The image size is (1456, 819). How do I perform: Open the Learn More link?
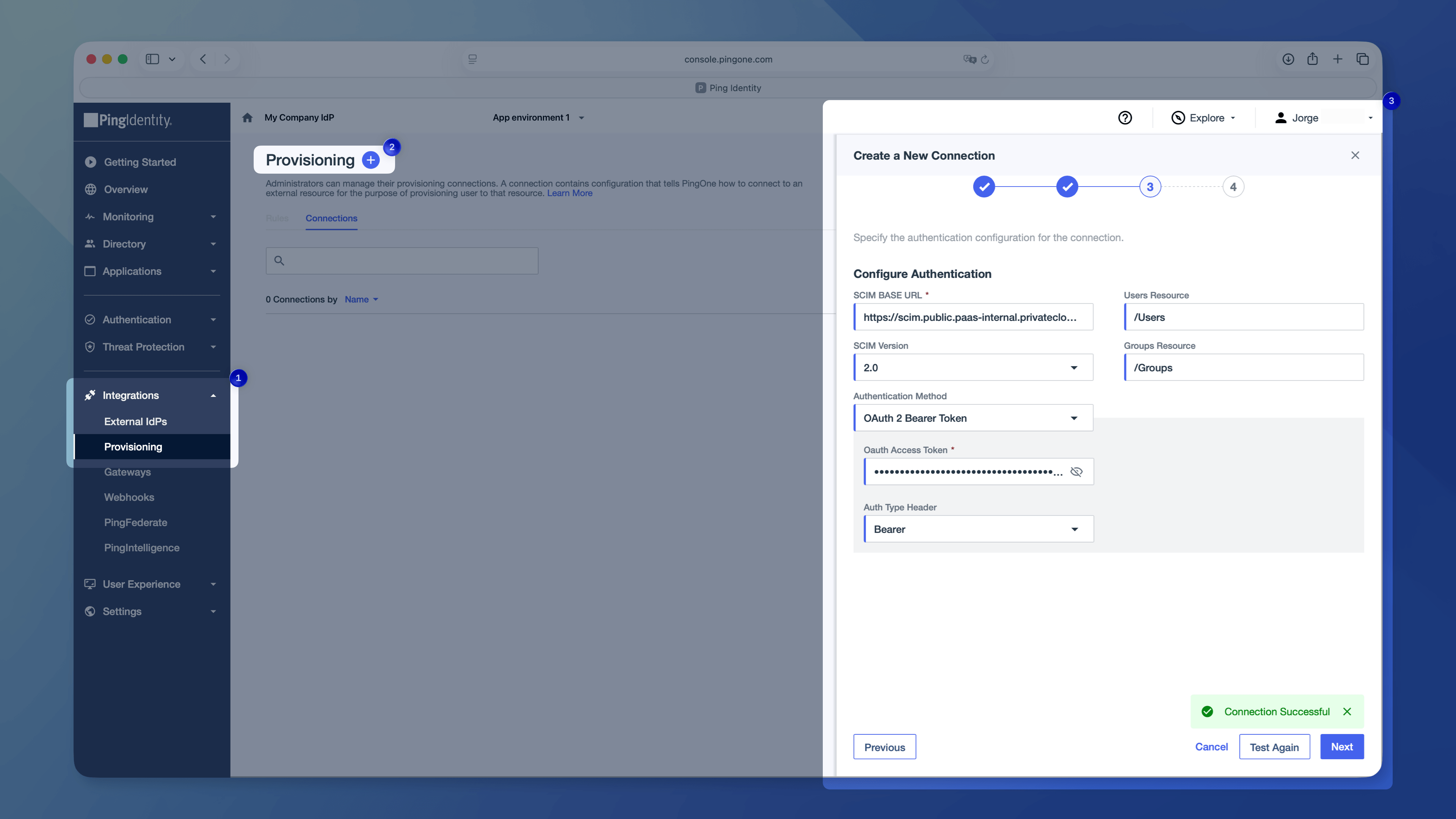pos(570,193)
